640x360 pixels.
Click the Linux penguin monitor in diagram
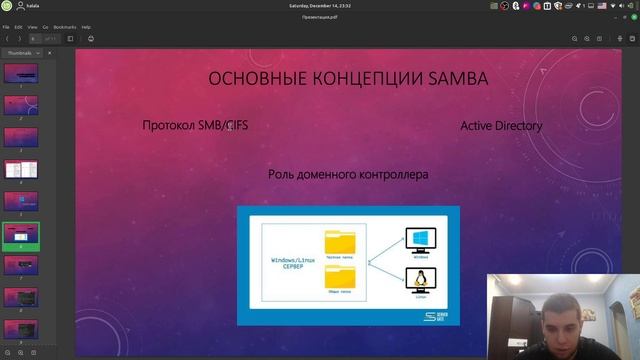pyautogui.click(x=421, y=280)
